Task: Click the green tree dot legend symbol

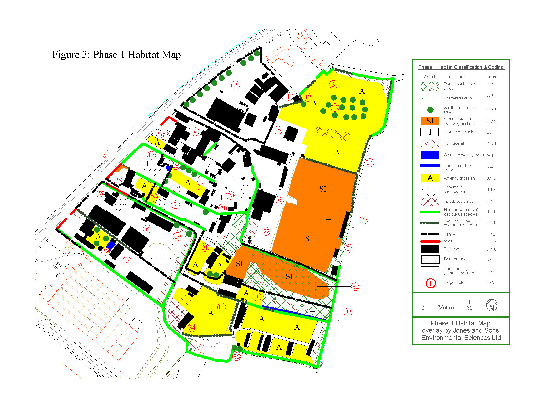Action: click(x=430, y=110)
